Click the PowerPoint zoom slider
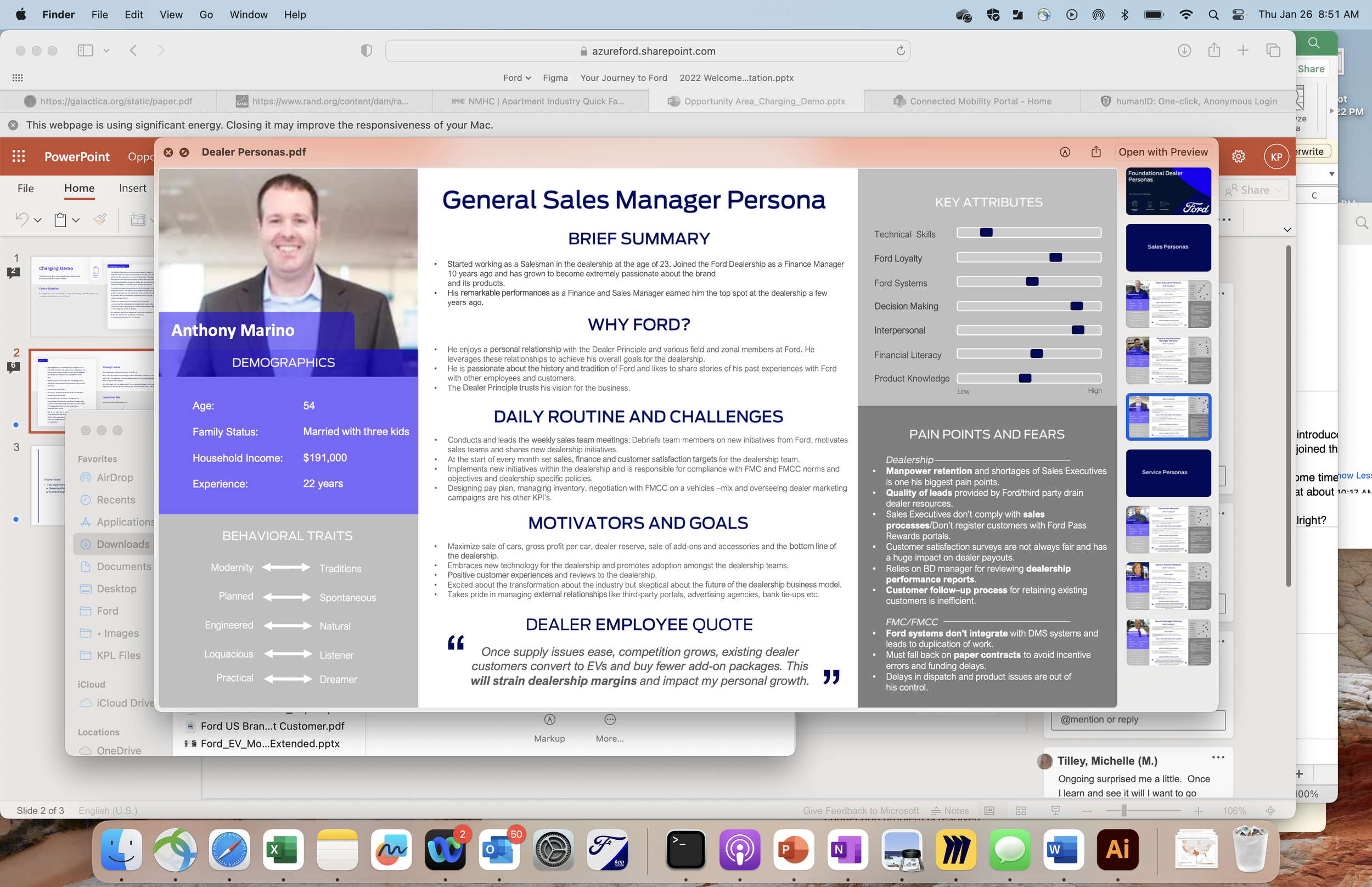Image resolution: width=1372 pixels, height=887 pixels. (x=1142, y=810)
